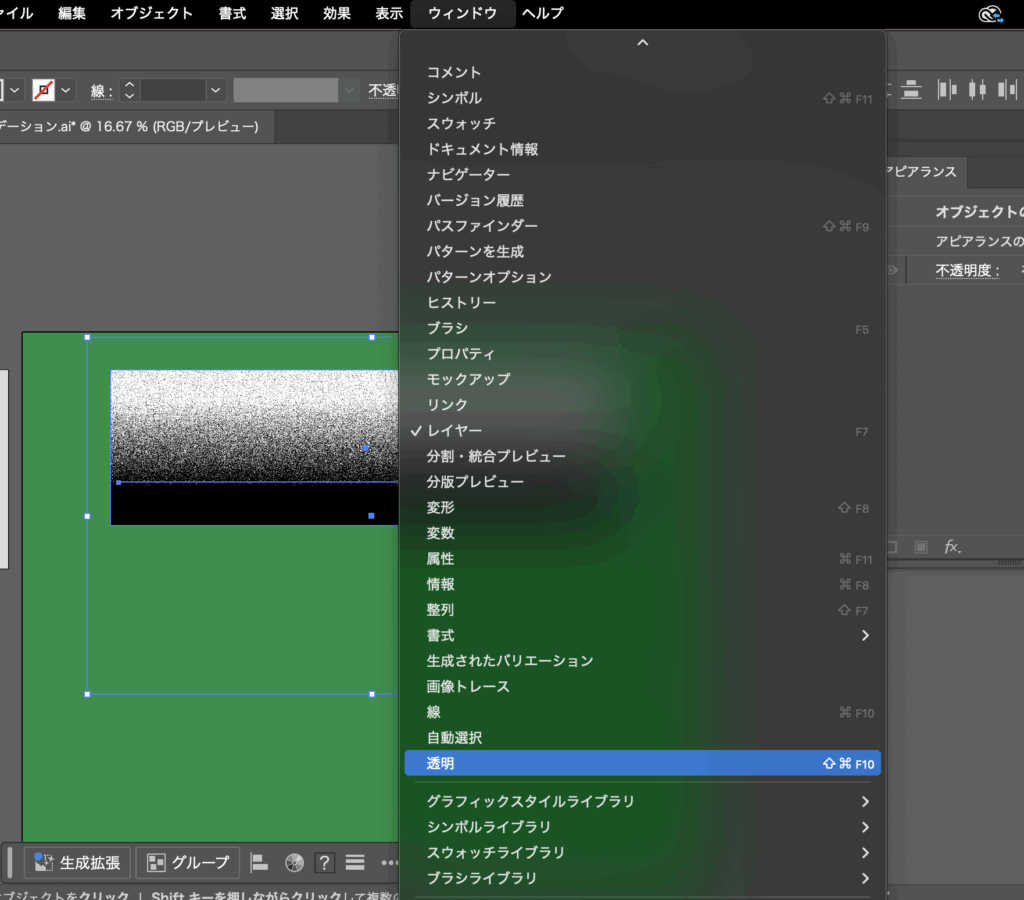Viewport: 1024px width, 900px height.
Task: Click the question mark help icon
Action: pyautogui.click(x=324, y=862)
